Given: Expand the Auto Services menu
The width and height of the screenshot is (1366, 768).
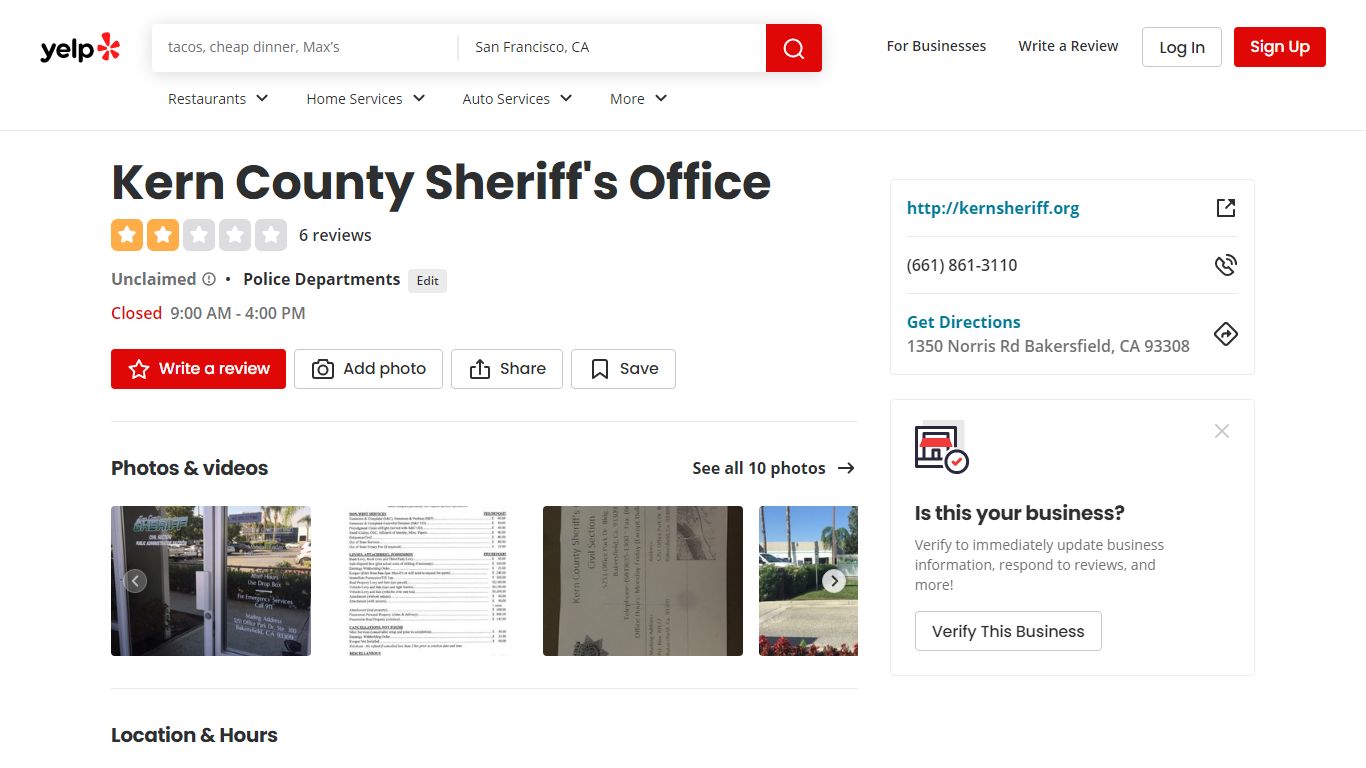Looking at the screenshot, I should point(517,99).
